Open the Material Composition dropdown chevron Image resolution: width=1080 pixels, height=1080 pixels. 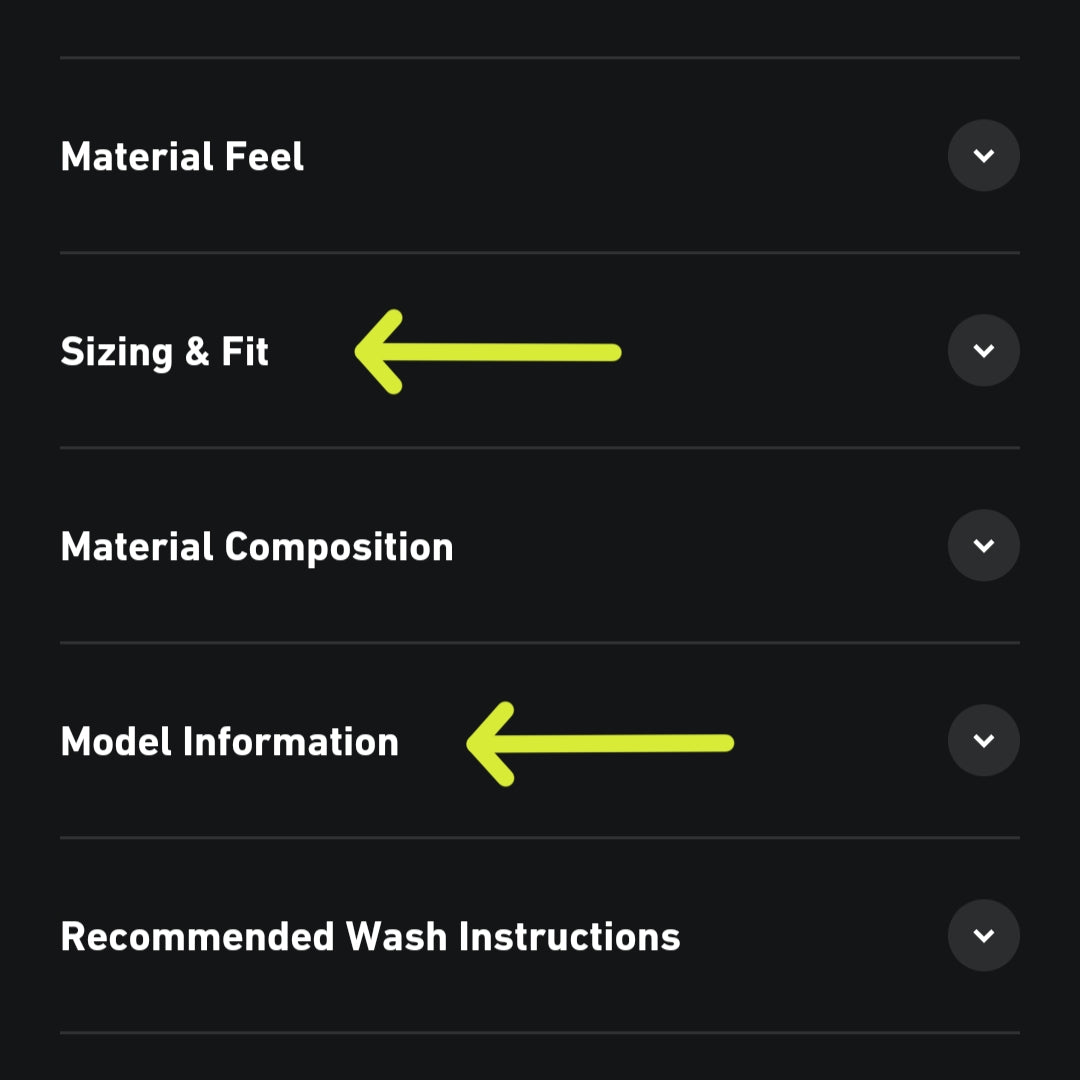pos(983,546)
